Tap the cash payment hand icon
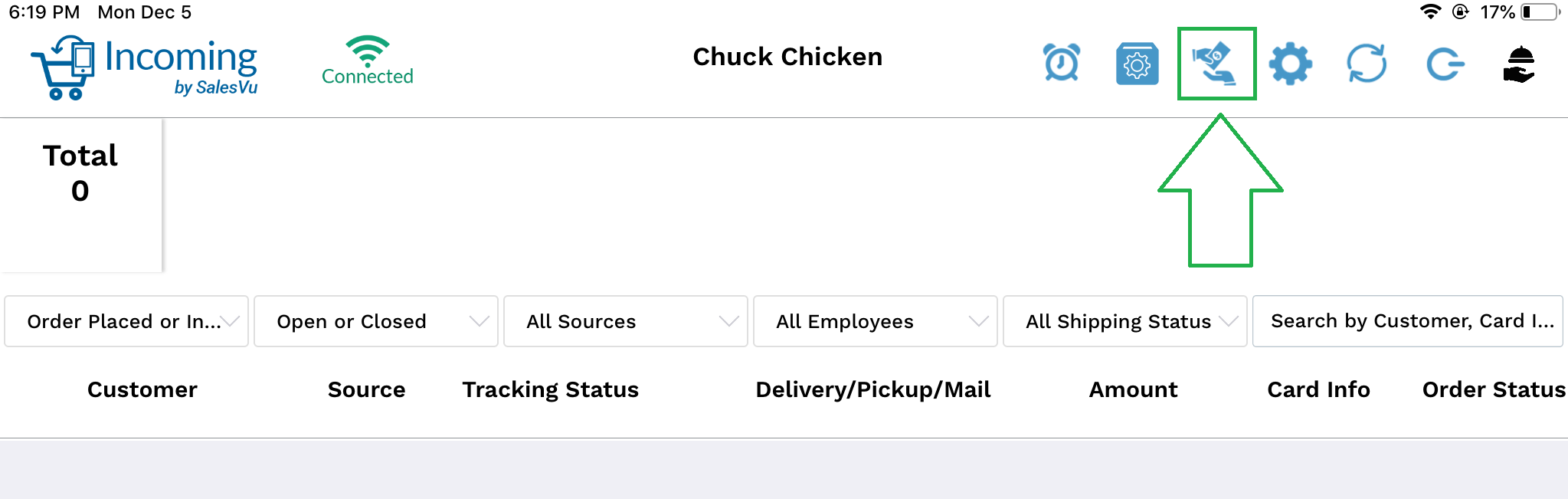The image size is (1568, 499). coord(1216,64)
